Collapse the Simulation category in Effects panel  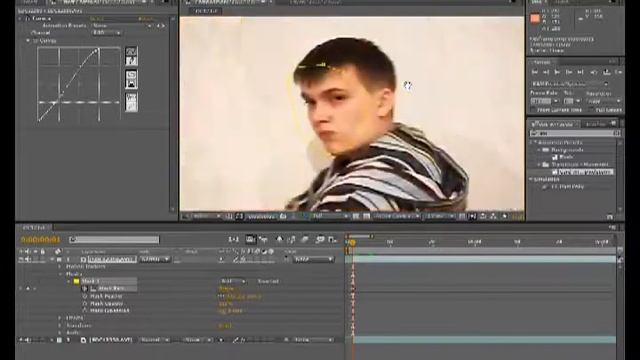tap(532, 179)
